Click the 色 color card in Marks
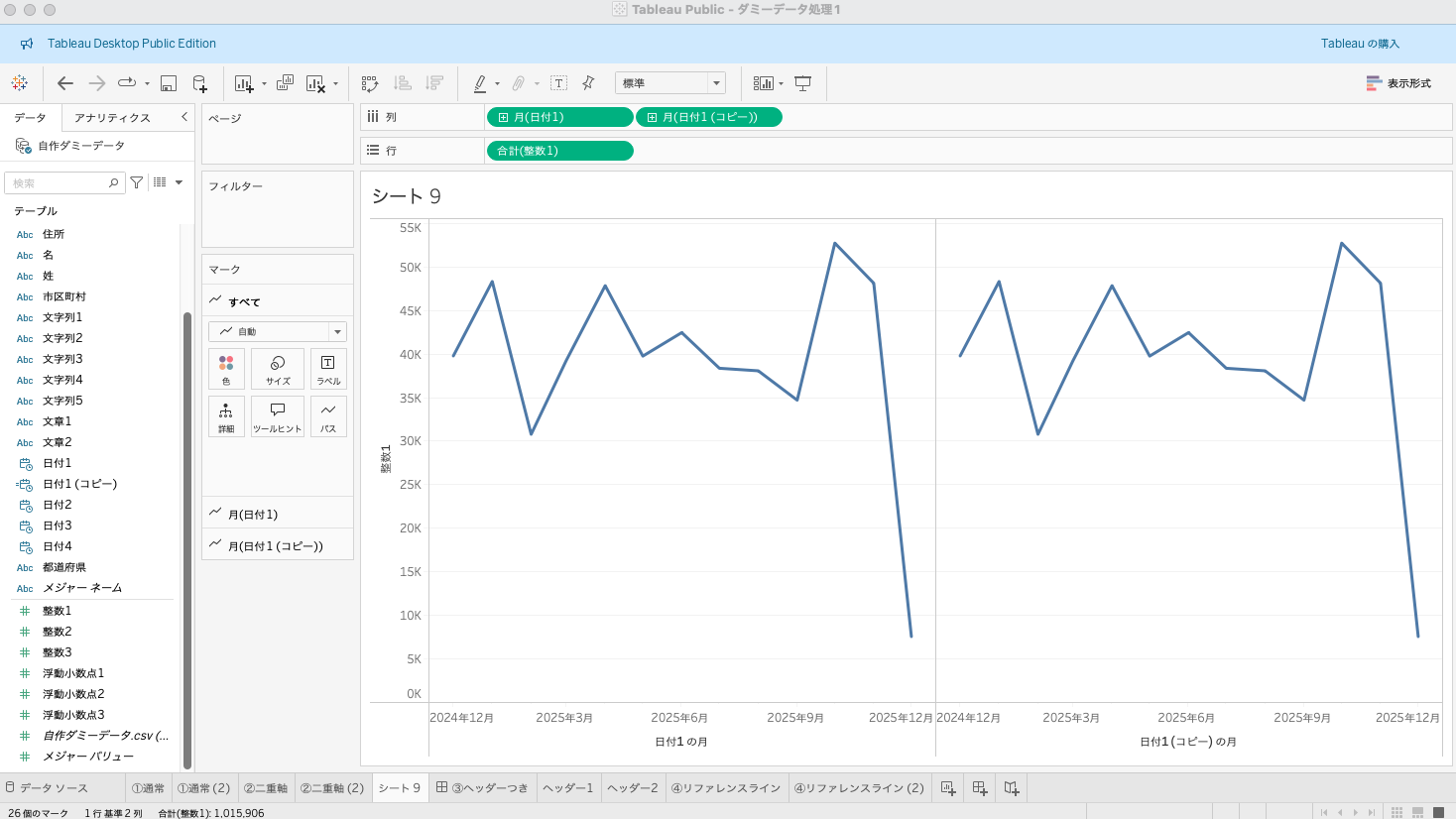This screenshot has height=819, width=1456. click(x=226, y=369)
